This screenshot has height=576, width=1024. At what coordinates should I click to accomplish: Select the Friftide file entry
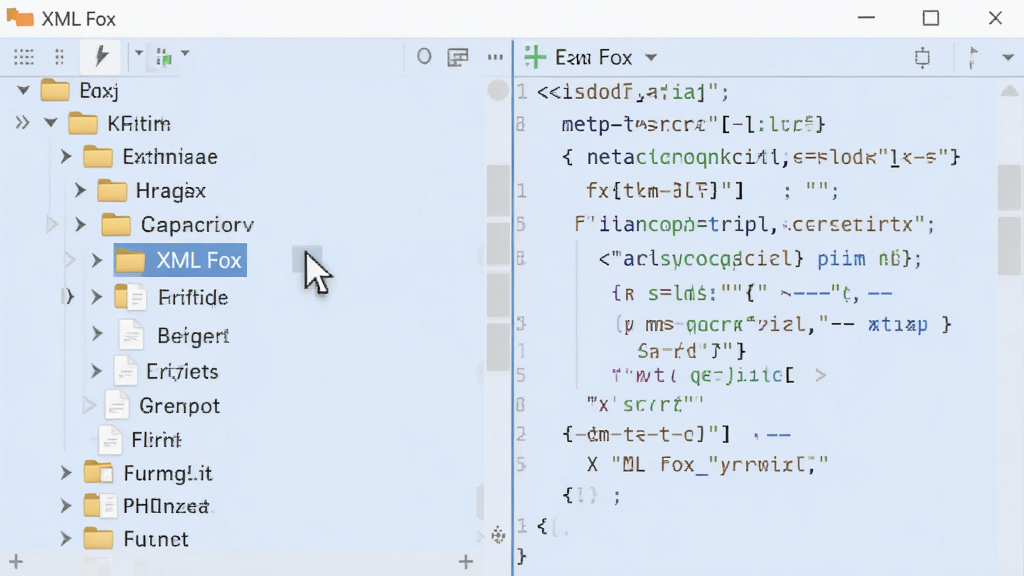click(x=171, y=298)
